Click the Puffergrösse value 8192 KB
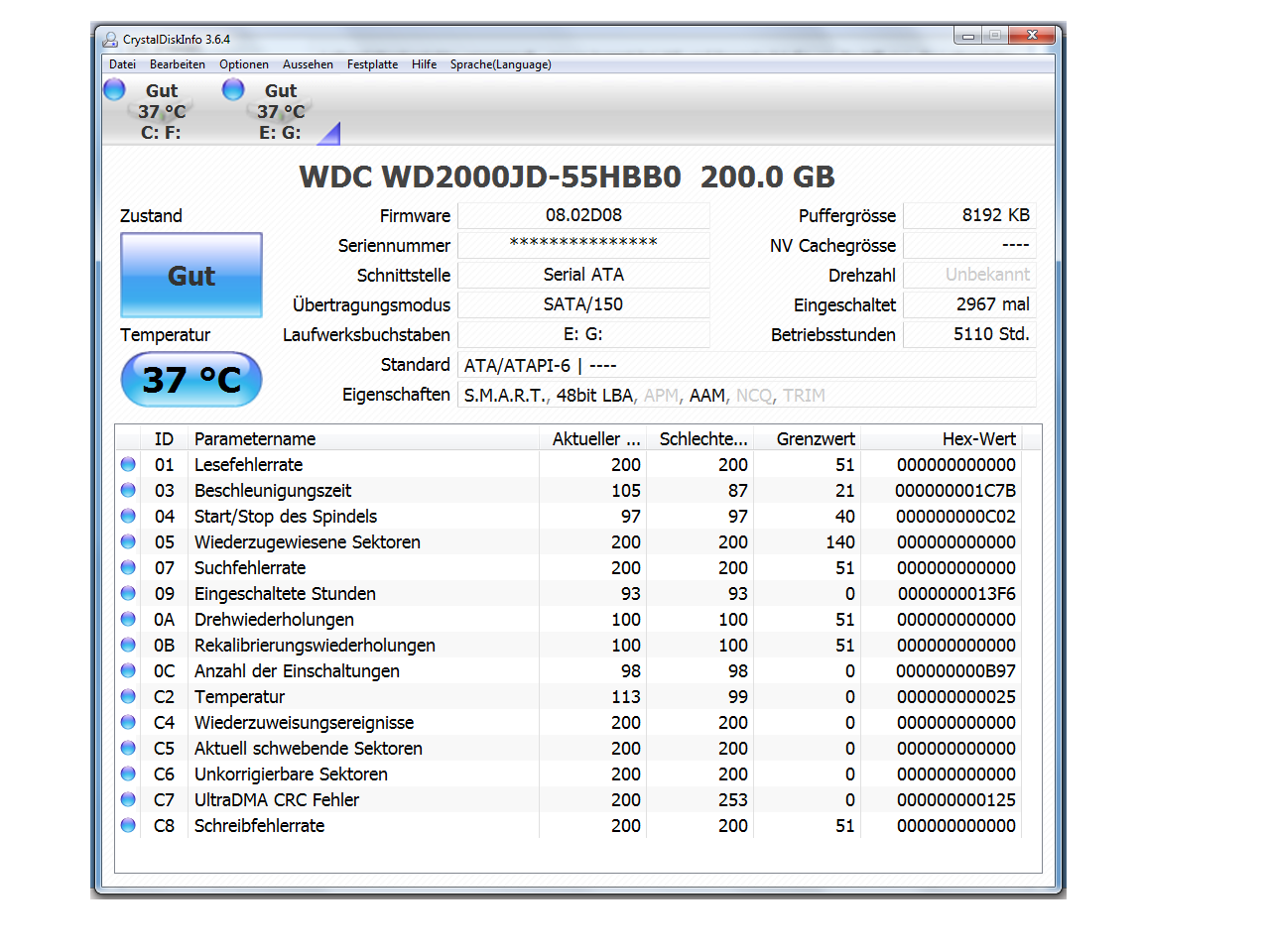1270x952 pixels. pyautogui.click(x=970, y=215)
